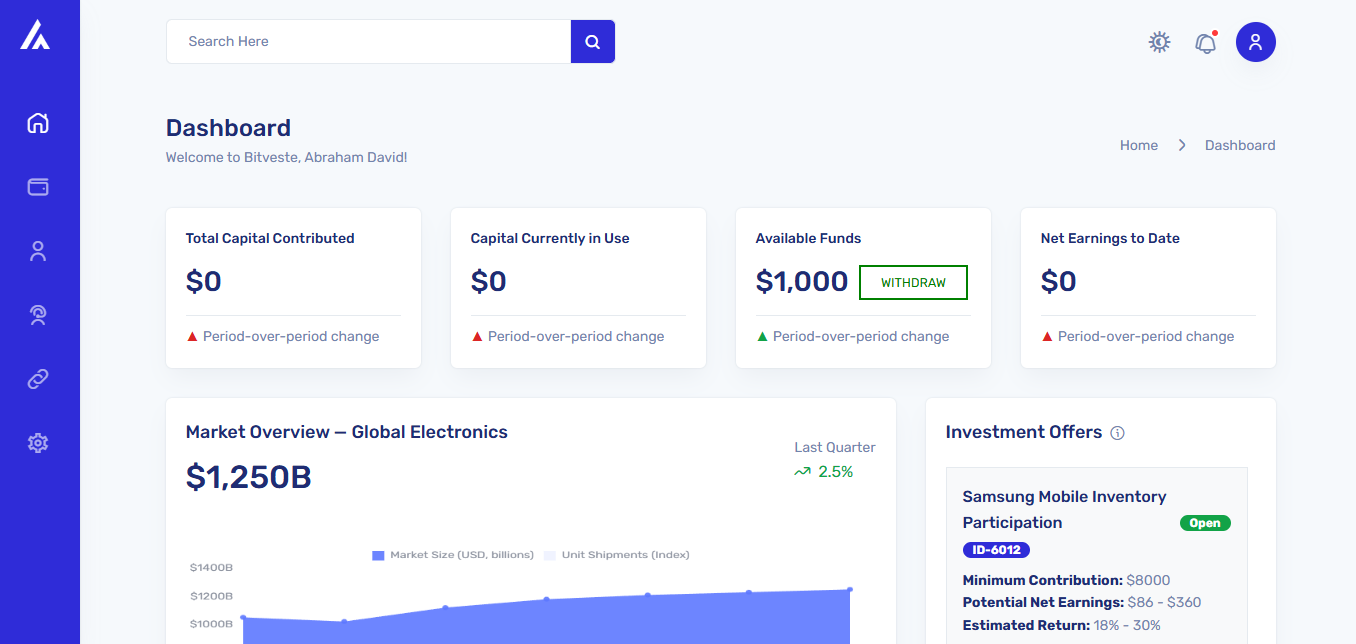Click the Search Here input field
Image resolution: width=1356 pixels, height=644 pixels.
(x=368, y=42)
